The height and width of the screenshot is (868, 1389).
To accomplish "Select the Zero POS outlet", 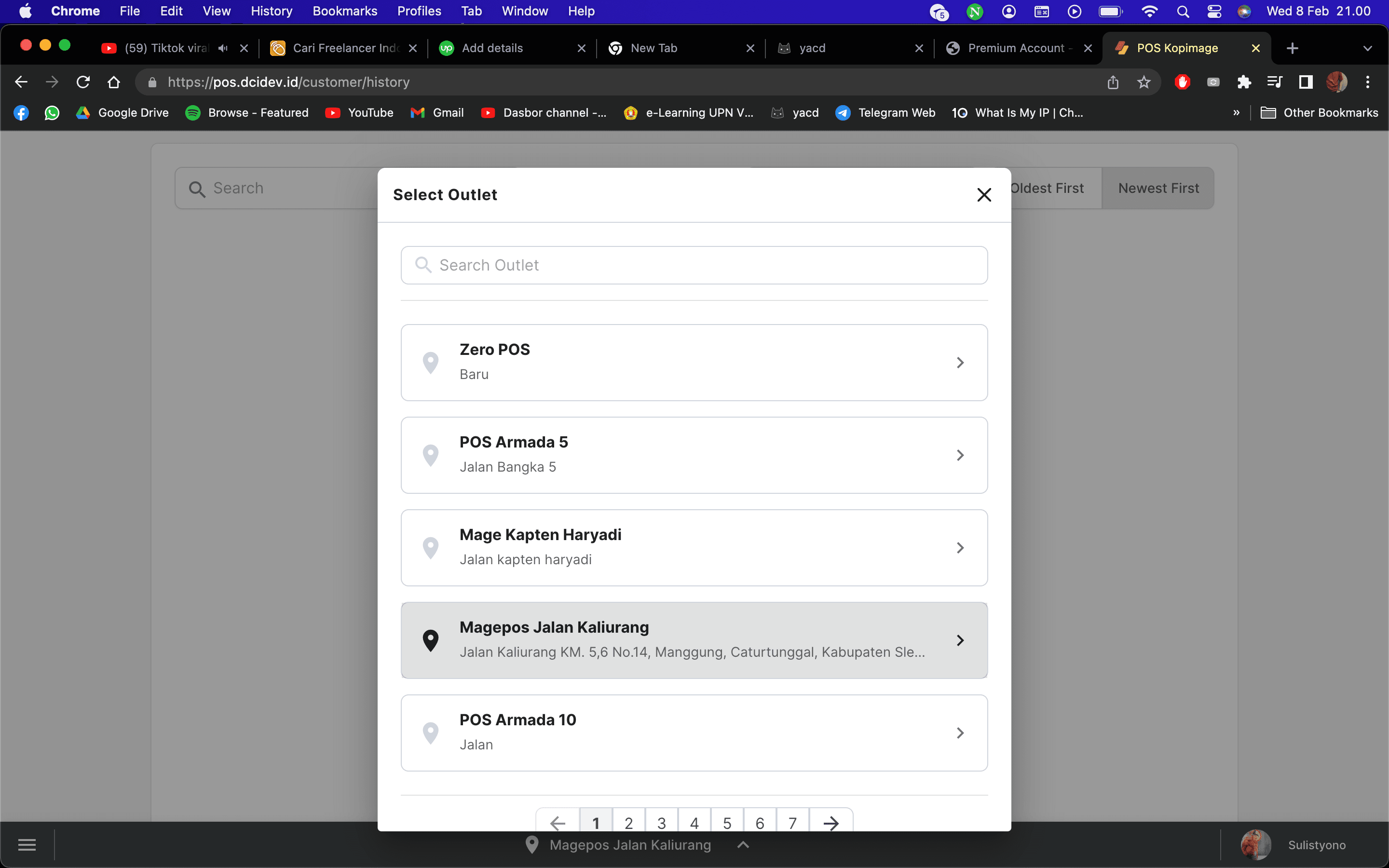I will point(694,362).
